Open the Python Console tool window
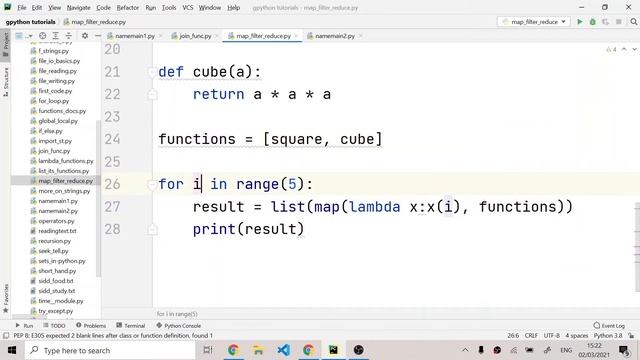 178,325
